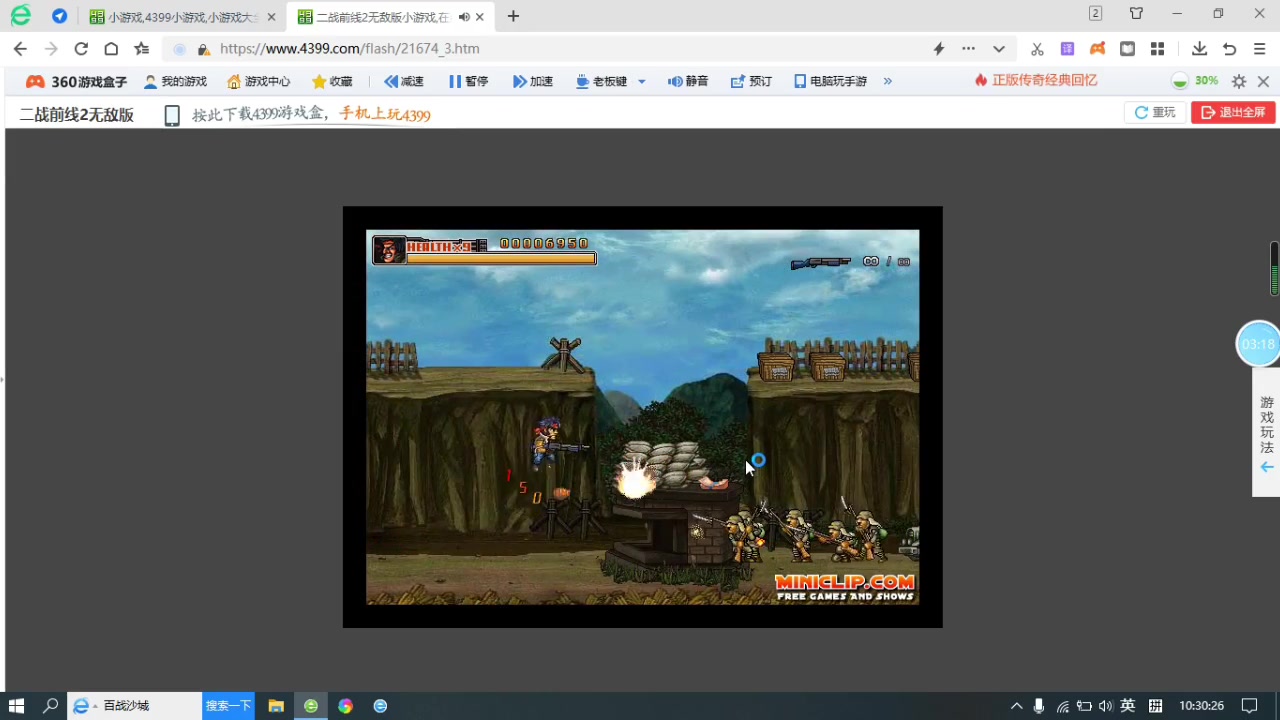
Task: Open 我的游戏 in the game bar
Action: [176, 82]
